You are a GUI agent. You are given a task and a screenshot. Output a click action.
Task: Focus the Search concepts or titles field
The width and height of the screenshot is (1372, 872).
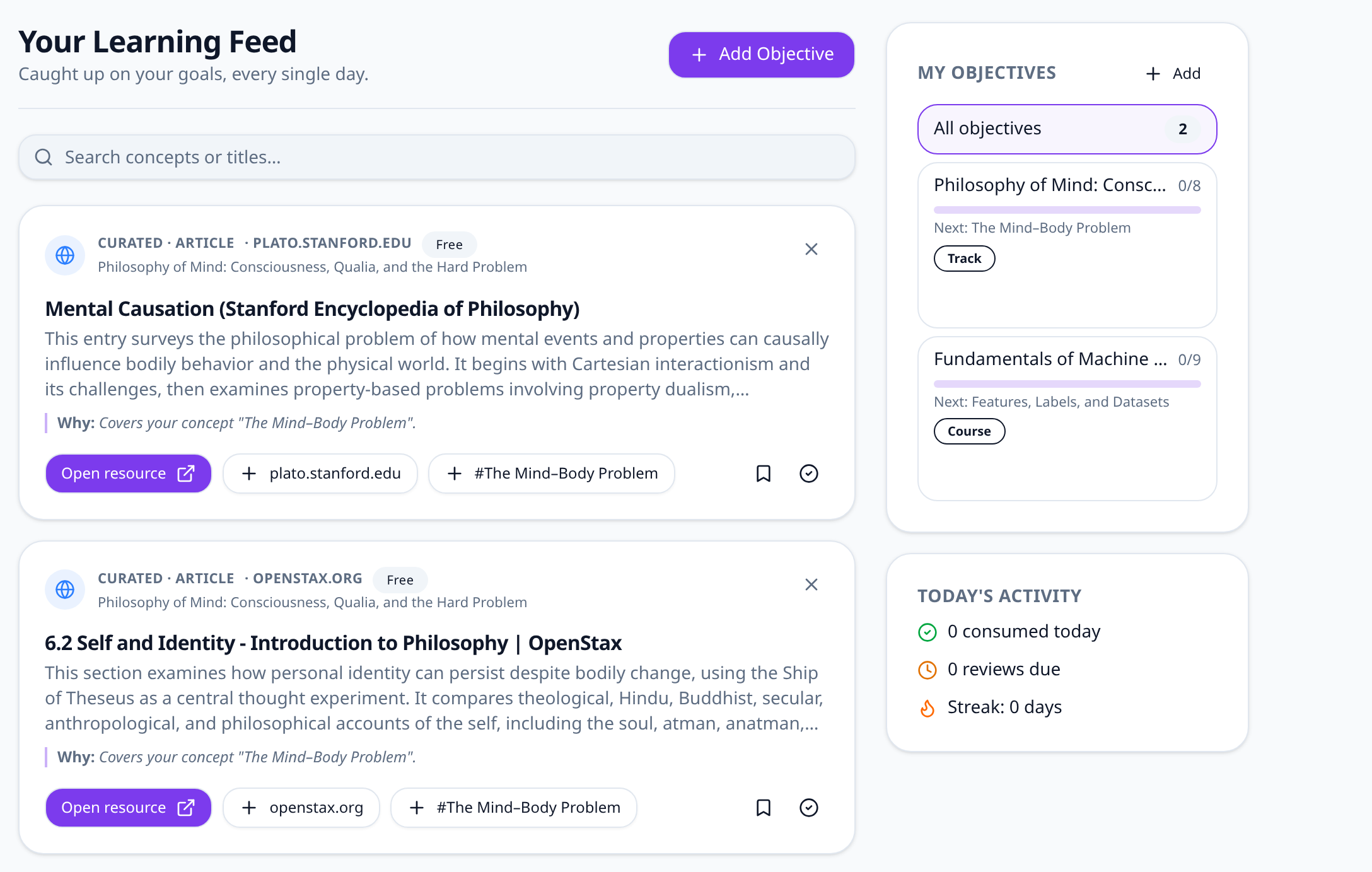[437, 157]
